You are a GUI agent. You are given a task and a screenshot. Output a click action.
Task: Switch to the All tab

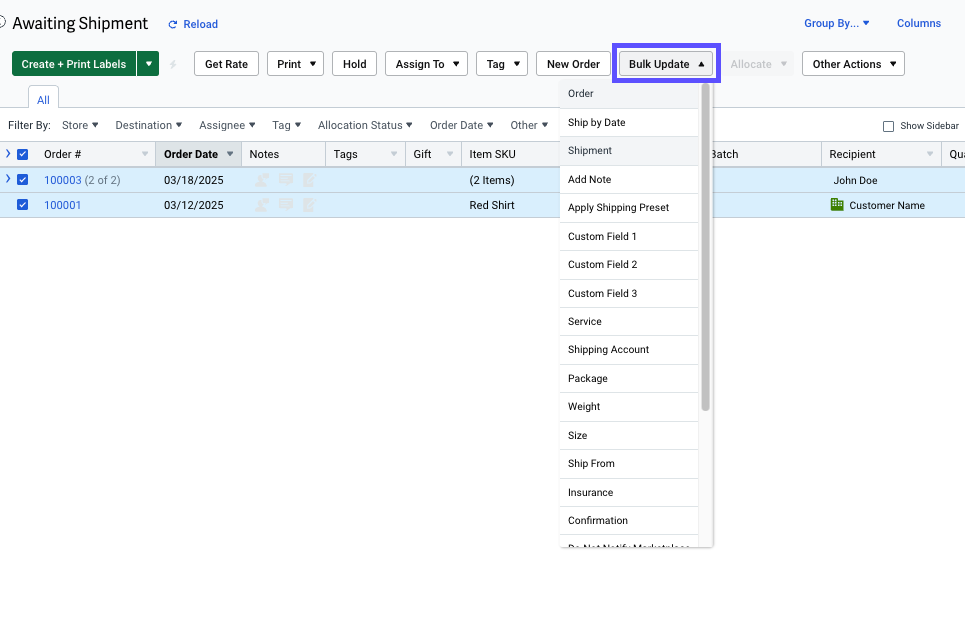(43, 100)
